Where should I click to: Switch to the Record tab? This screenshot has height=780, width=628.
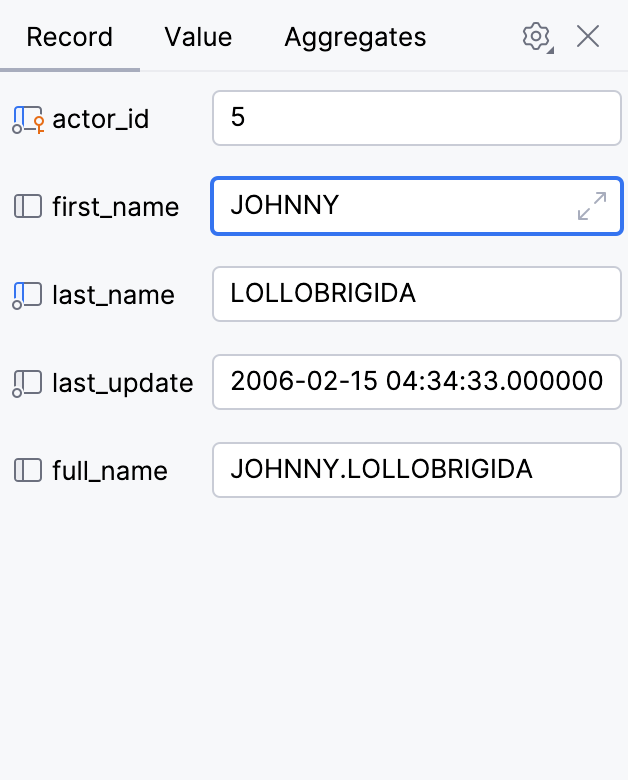(69, 38)
